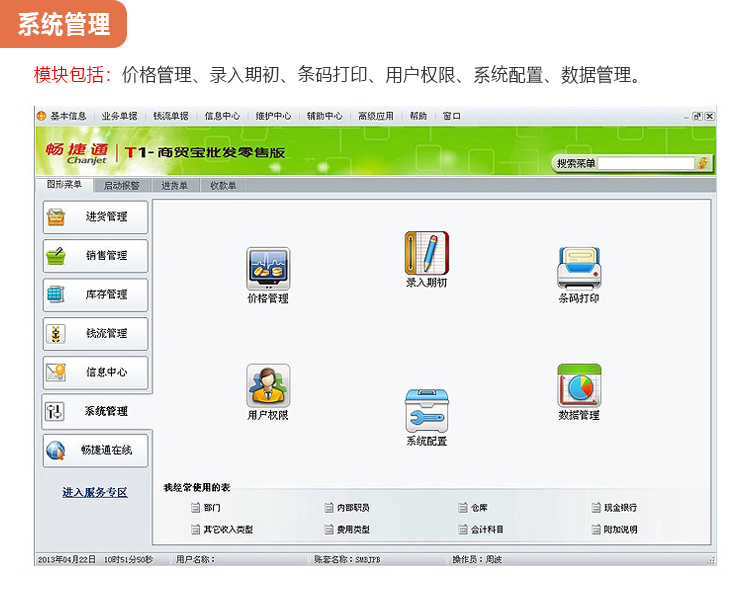Open 畅捷通在线 from the sidebar
The width and height of the screenshot is (750, 605).
pos(95,450)
